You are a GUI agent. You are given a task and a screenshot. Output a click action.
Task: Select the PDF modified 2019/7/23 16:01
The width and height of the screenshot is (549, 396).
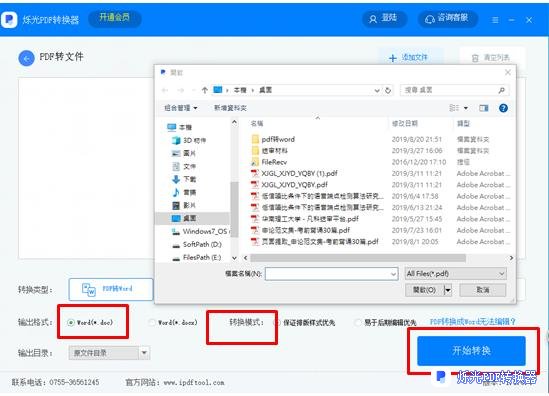coord(300,230)
